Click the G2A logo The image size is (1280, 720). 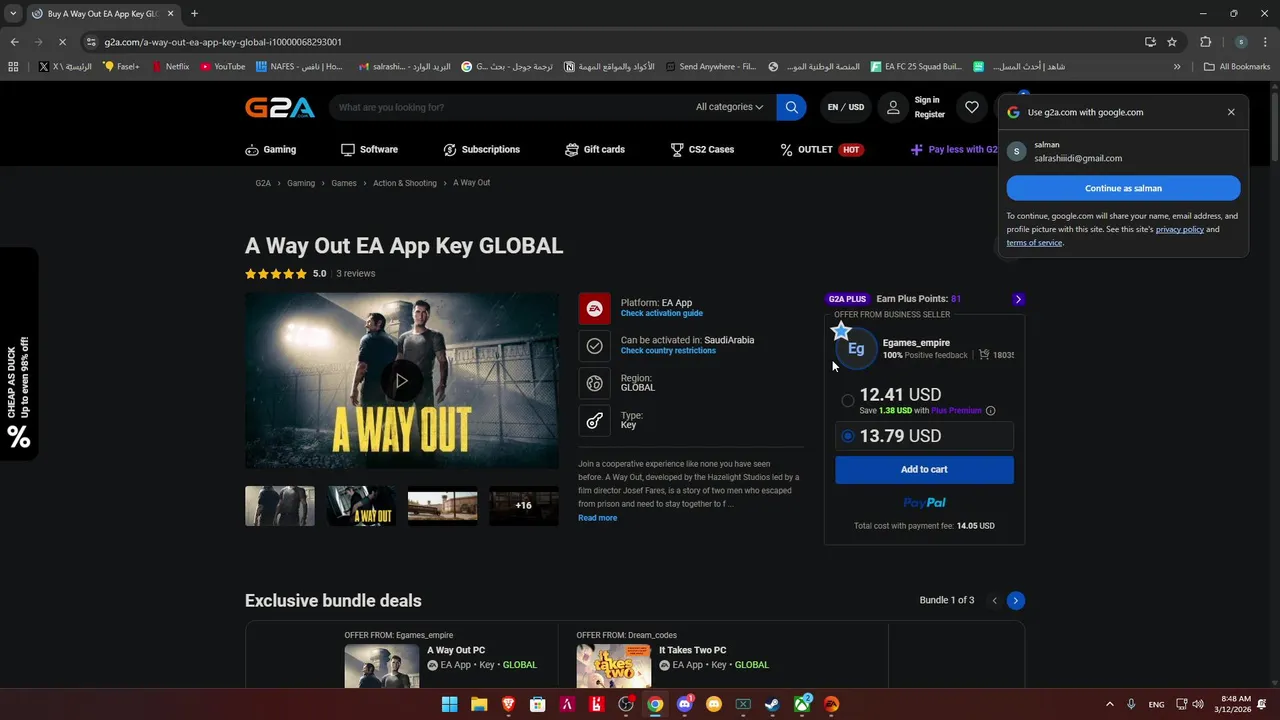tap(280, 107)
